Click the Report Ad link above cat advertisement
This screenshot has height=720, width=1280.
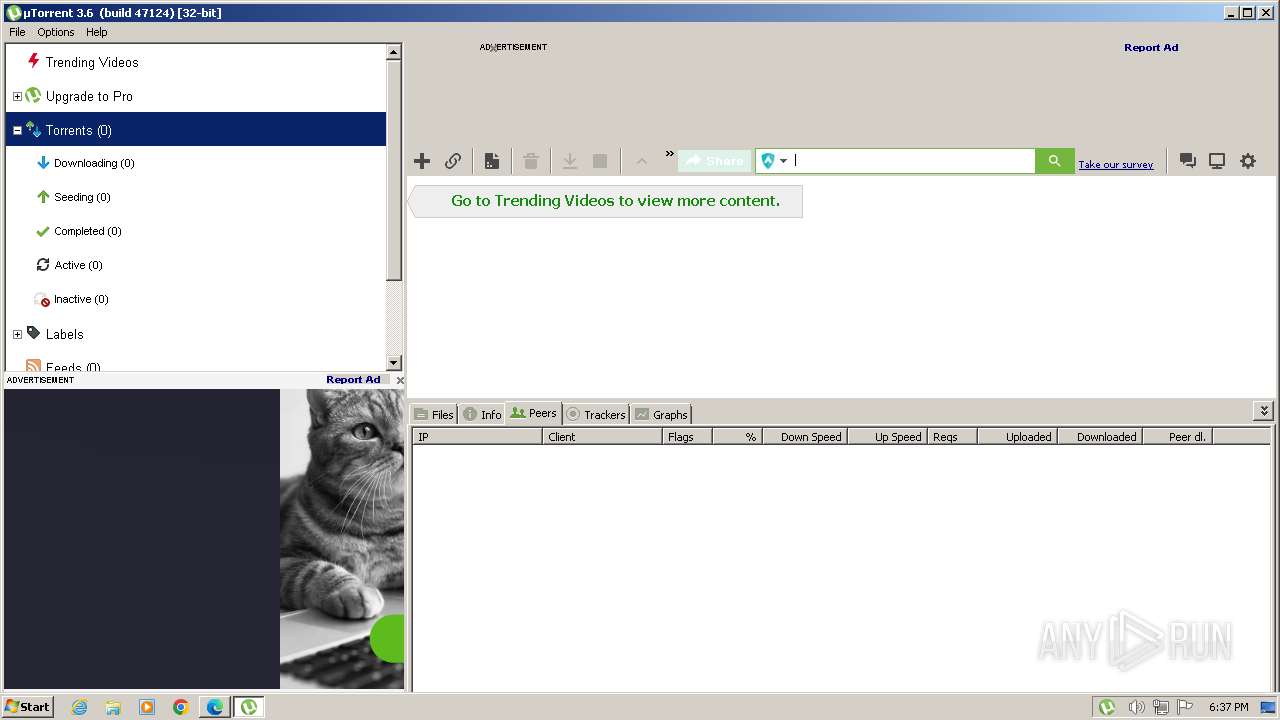[x=353, y=380]
